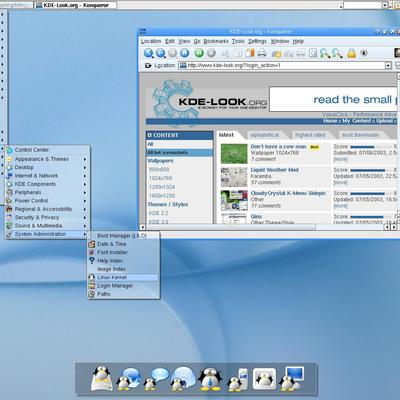Launch the penguin globe browser dock icon
This screenshot has width=400, height=400.
point(129,379)
